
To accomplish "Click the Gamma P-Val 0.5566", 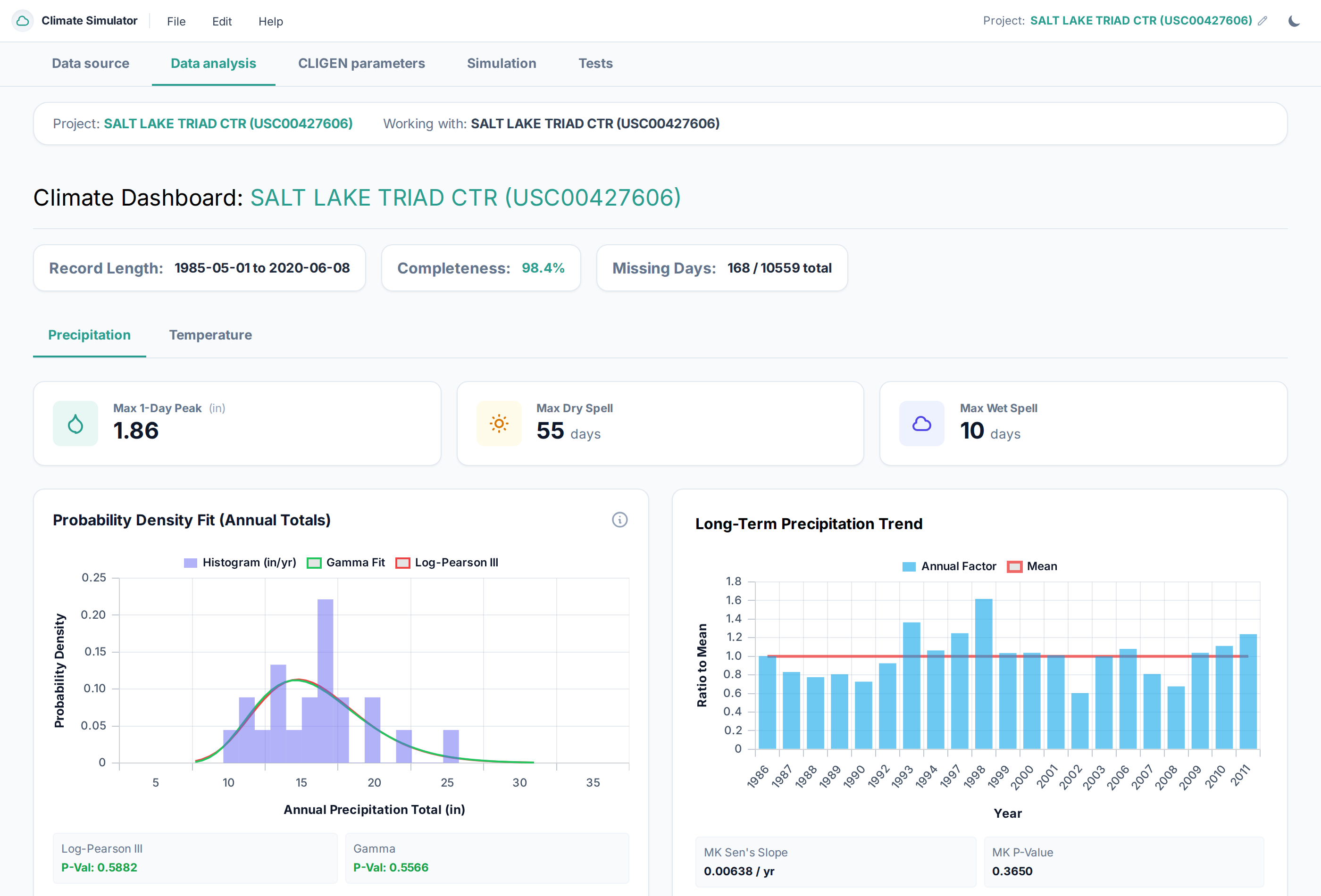I will pyautogui.click(x=391, y=868).
